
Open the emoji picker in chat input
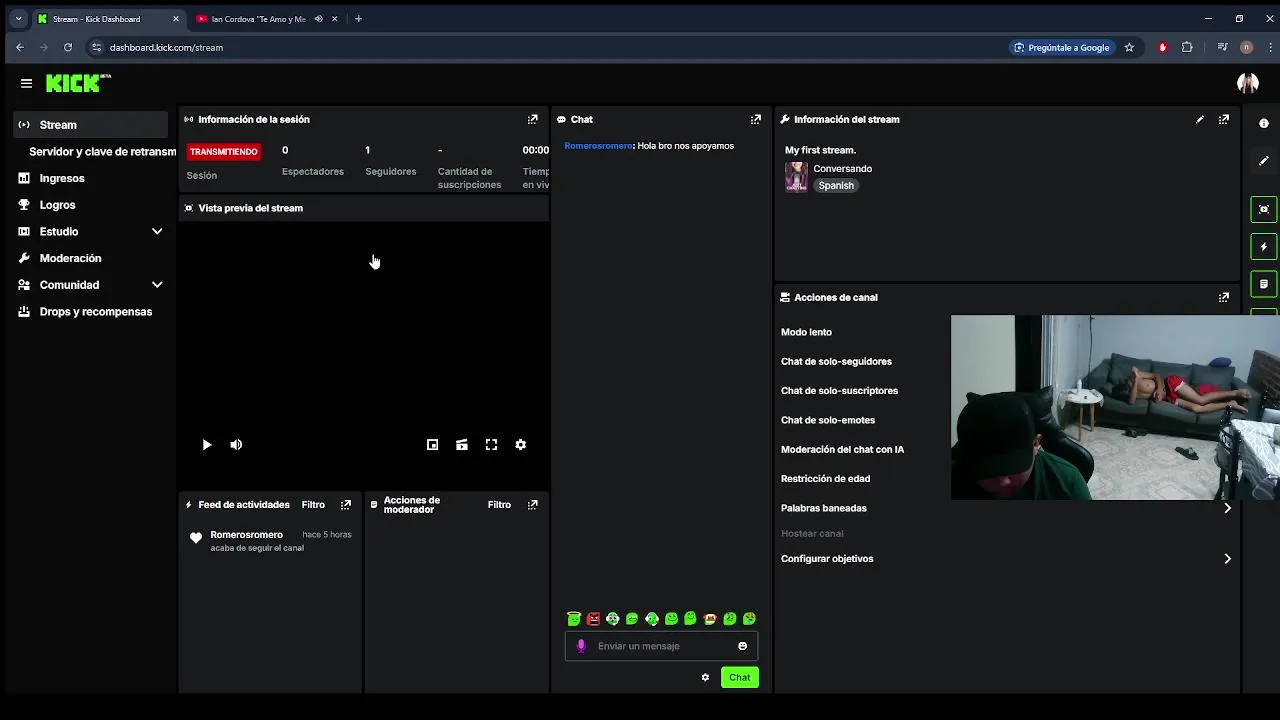(742, 646)
